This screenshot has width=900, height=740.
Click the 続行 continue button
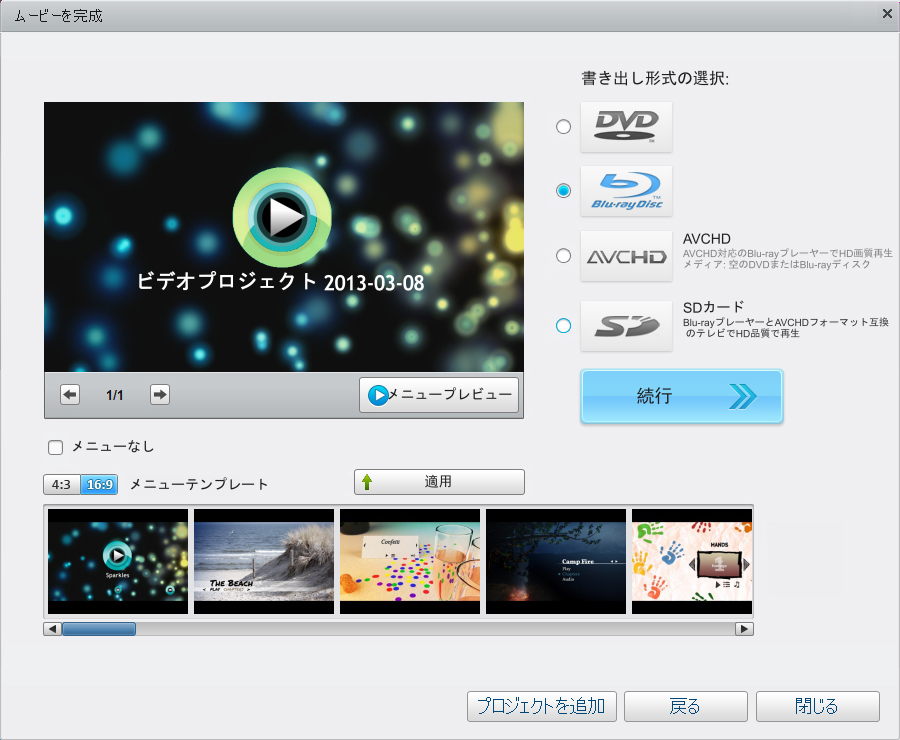(681, 396)
